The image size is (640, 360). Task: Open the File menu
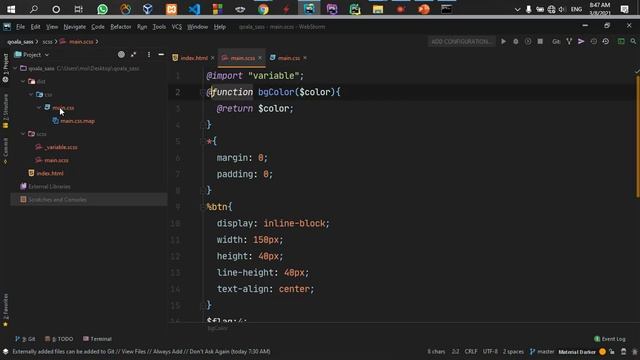[20, 27]
